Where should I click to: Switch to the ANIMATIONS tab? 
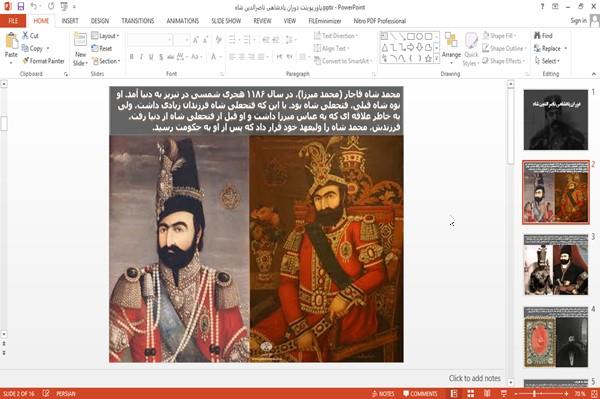[183, 21]
